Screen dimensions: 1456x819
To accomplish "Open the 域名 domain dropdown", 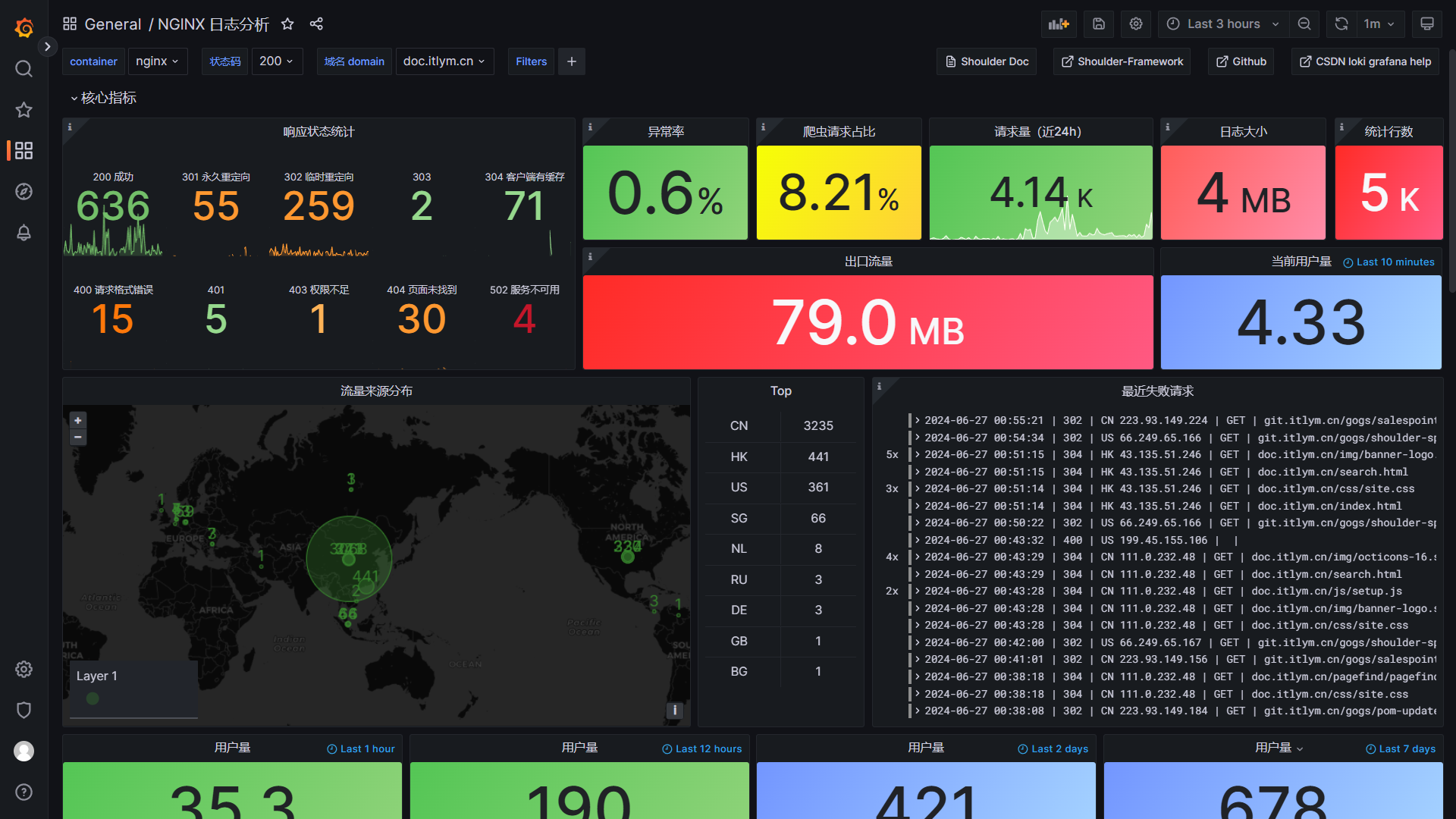I will (x=444, y=62).
